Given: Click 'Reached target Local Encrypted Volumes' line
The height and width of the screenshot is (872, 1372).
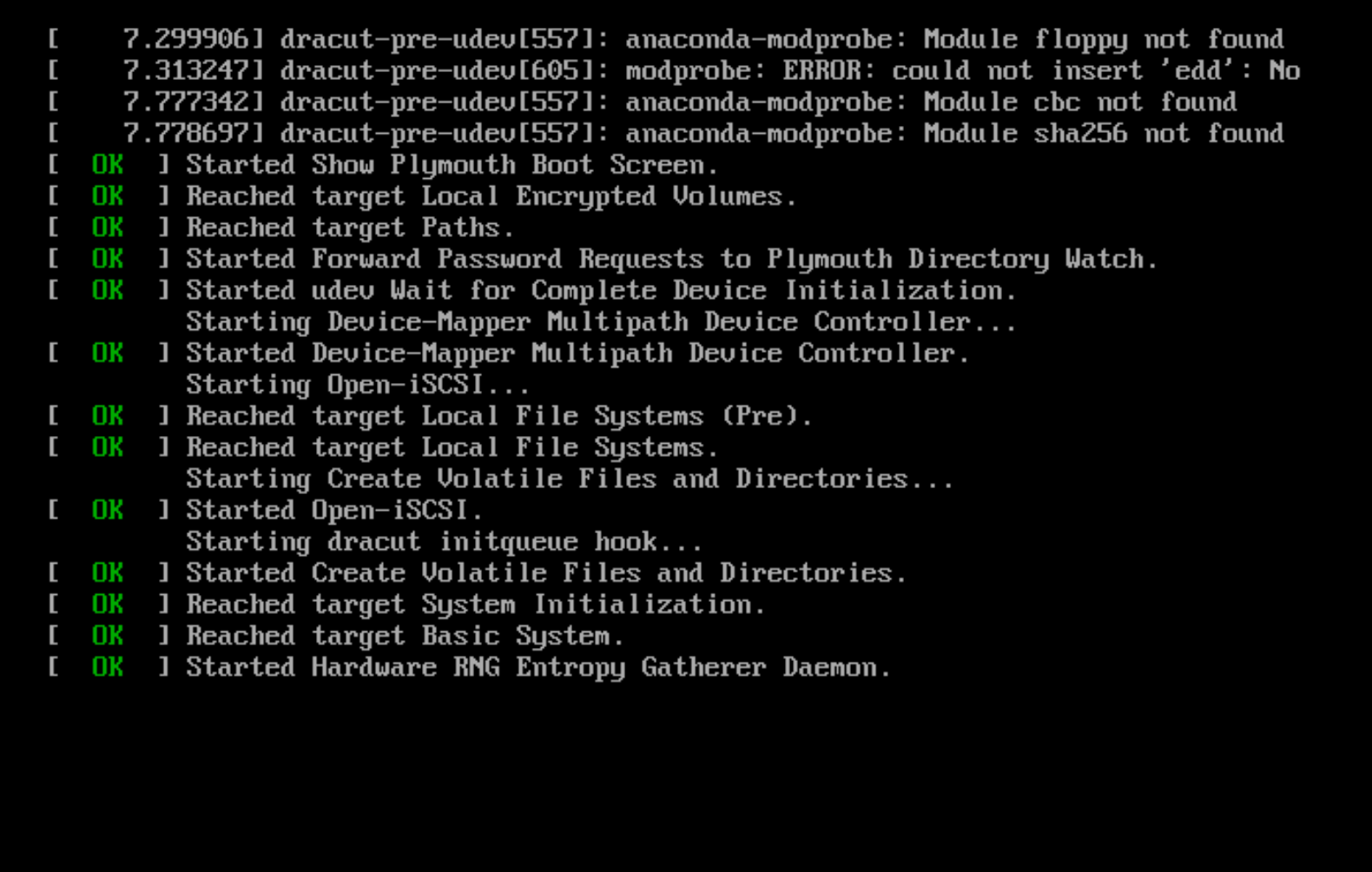Looking at the screenshot, I should pyautogui.click(x=491, y=196).
